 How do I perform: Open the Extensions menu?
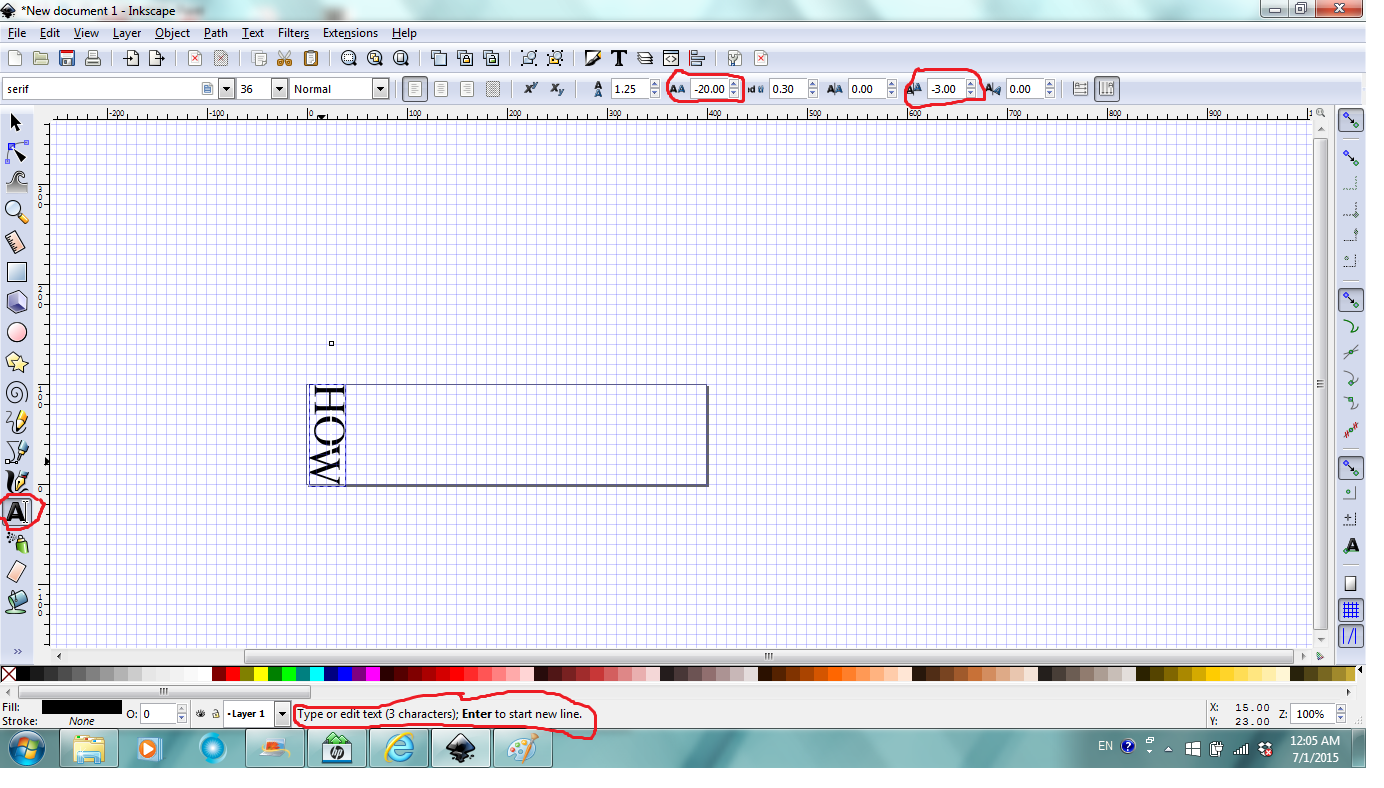350,33
